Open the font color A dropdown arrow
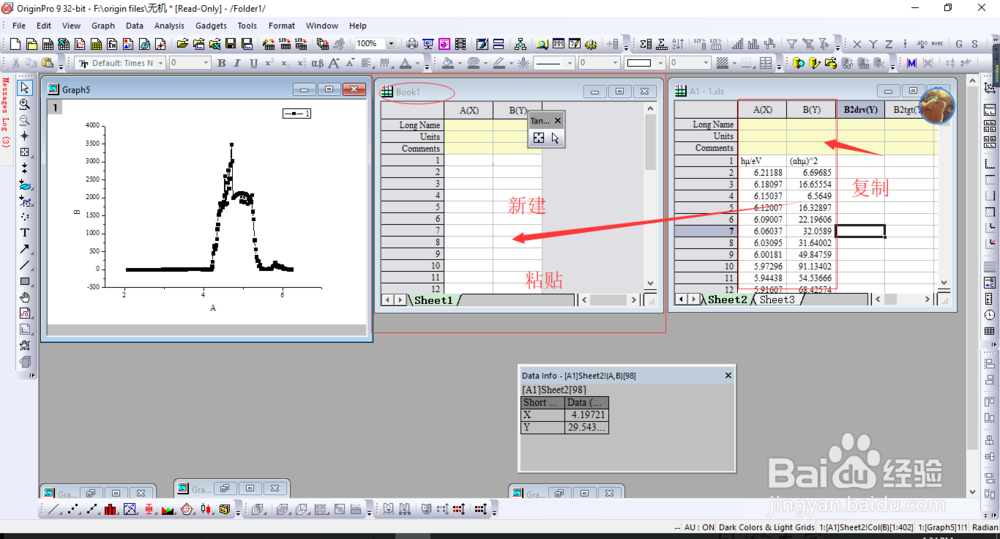 [x=418, y=63]
